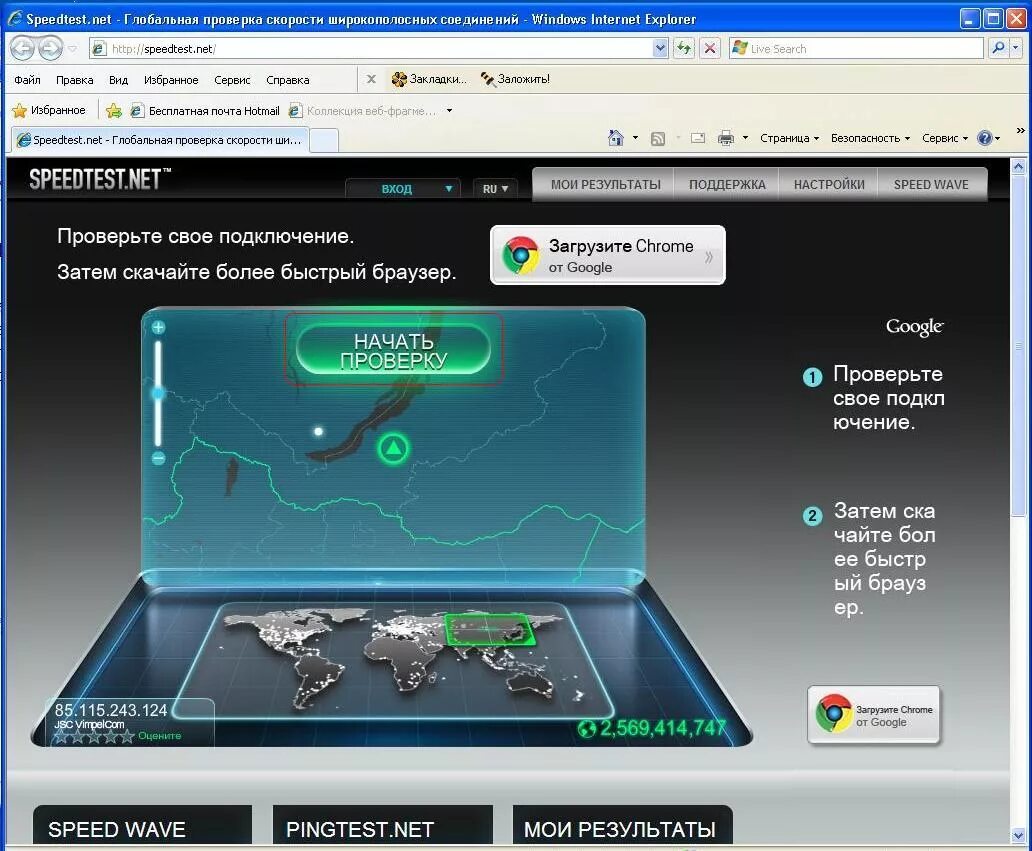Image resolution: width=1032 pixels, height=851 pixels.
Task: Click the add to favorites bar star icon
Action: point(114,111)
